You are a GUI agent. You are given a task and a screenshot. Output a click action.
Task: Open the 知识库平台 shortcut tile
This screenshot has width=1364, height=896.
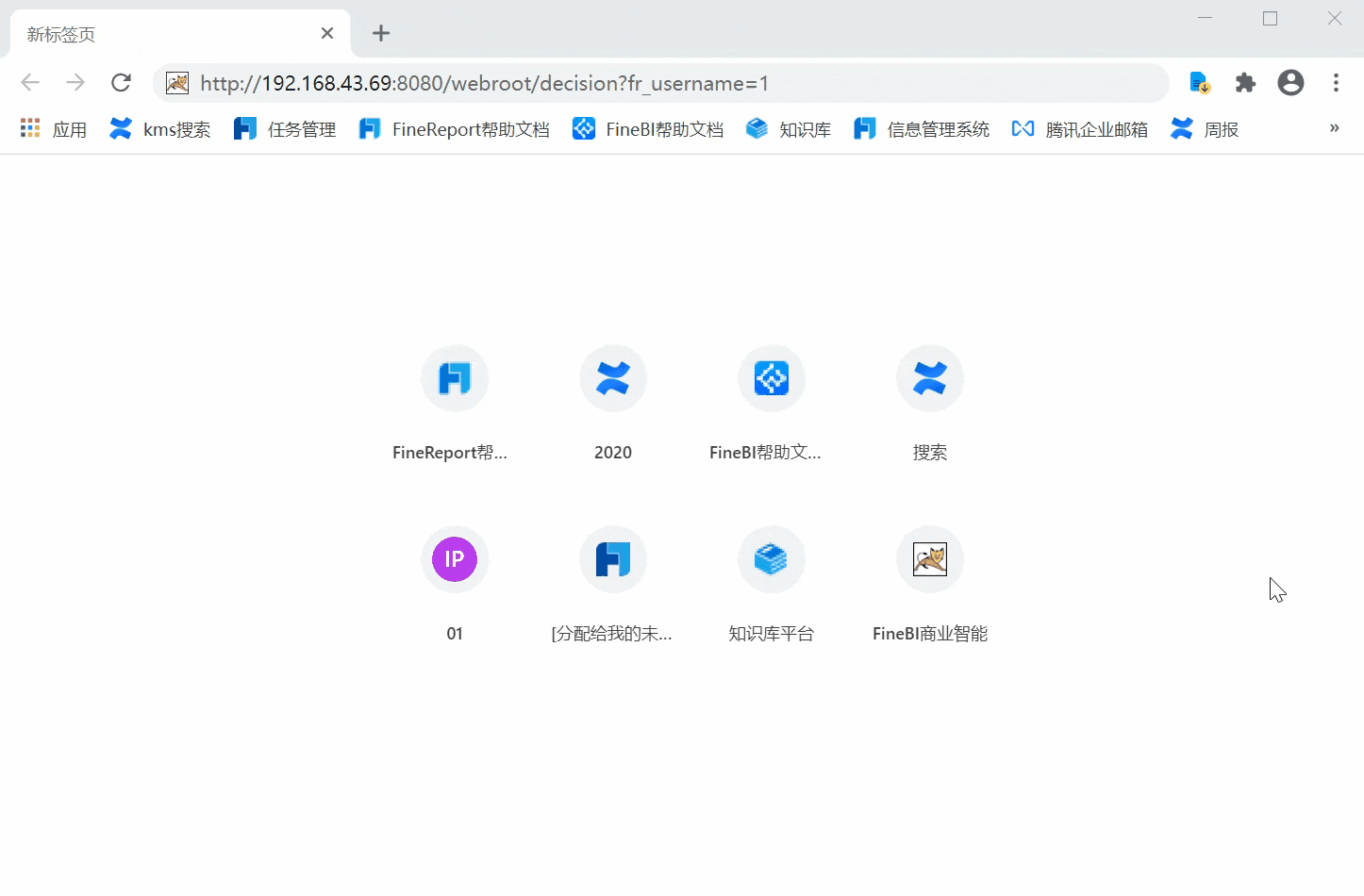772,585
